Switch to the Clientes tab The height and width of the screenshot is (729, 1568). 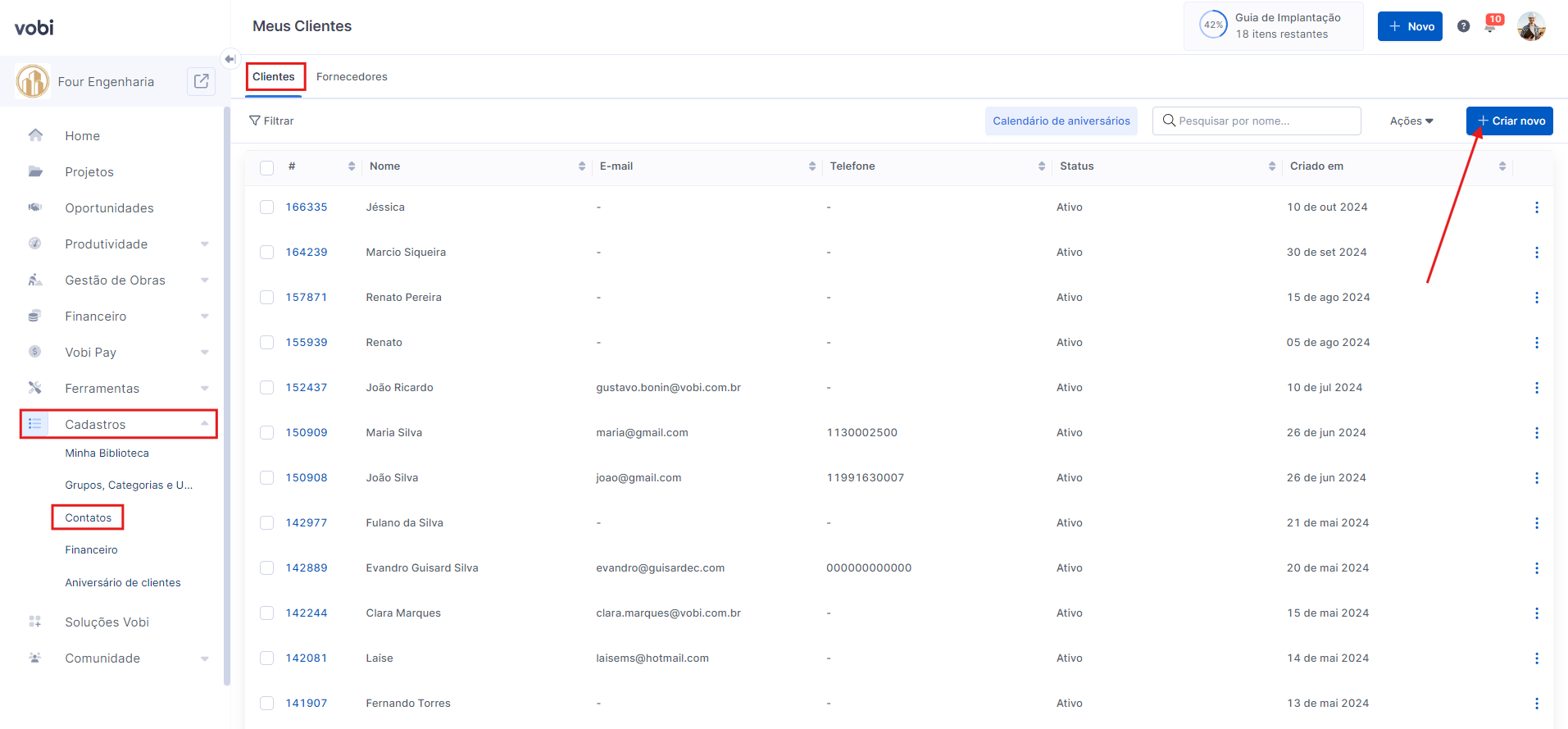pyautogui.click(x=274, y=77)
